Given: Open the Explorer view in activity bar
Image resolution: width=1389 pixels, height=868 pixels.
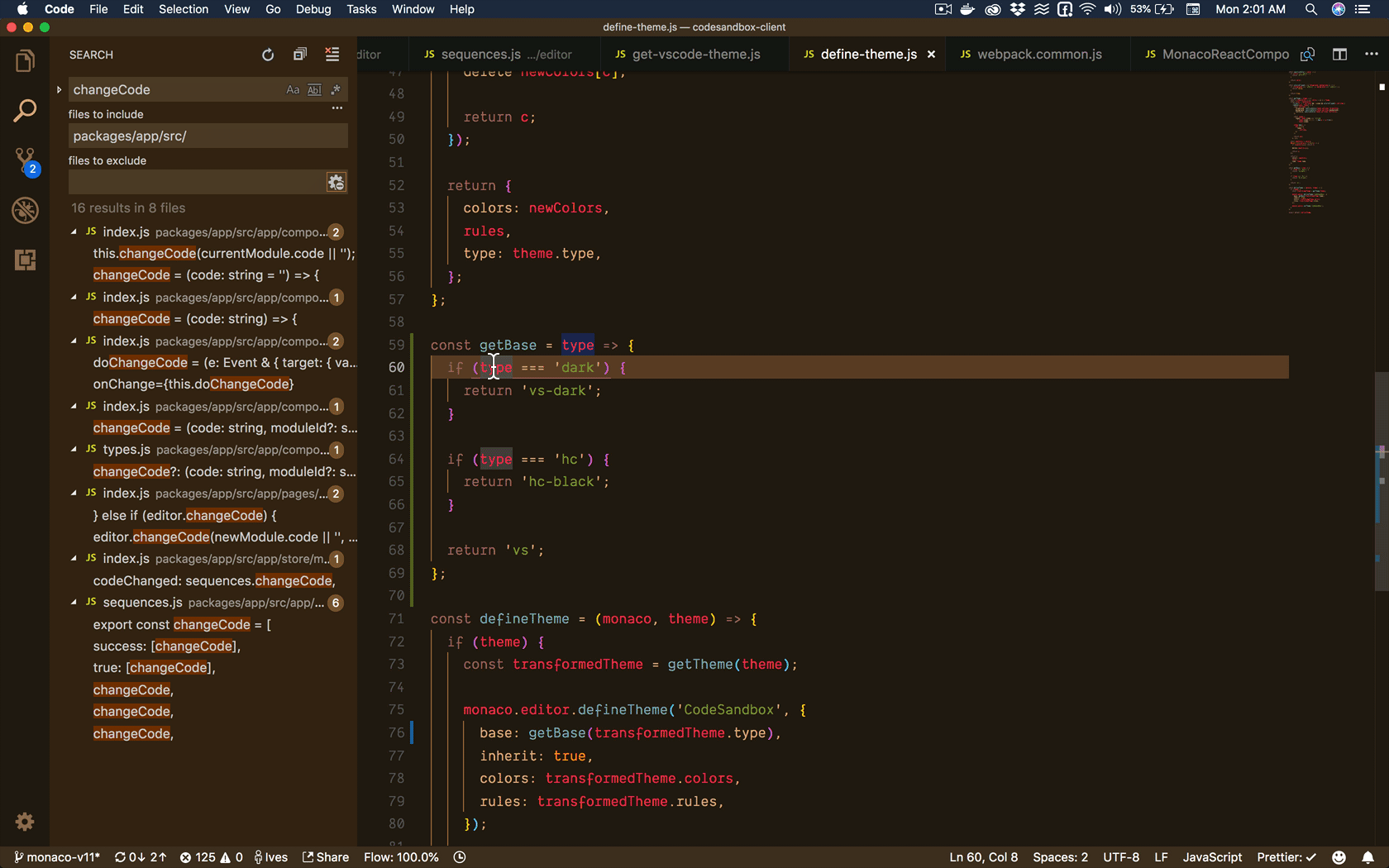Looking at the screenshot, I should click(x=25, y=62).
